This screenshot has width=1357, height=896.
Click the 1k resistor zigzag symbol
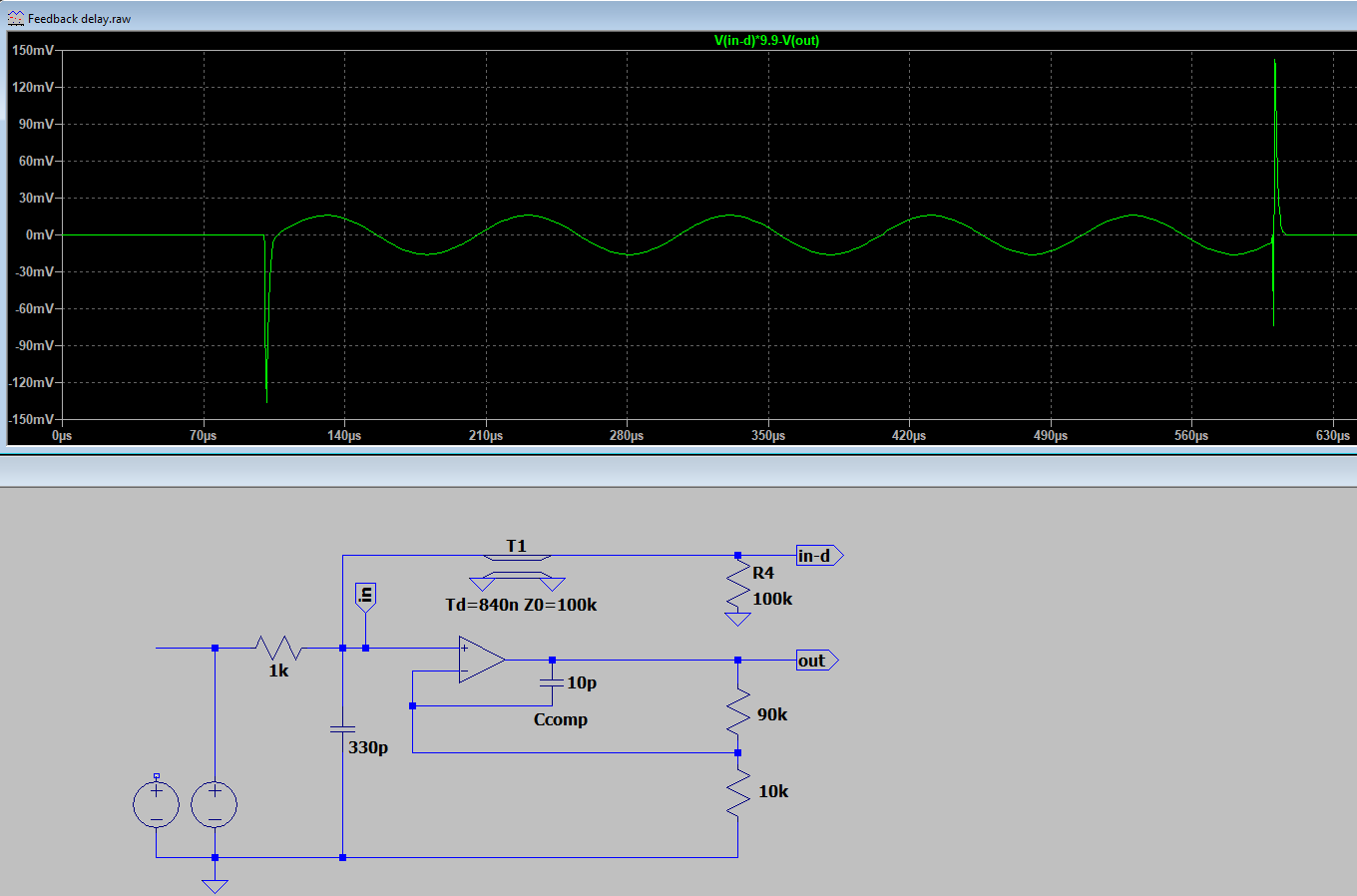click(x=279, y=648)
